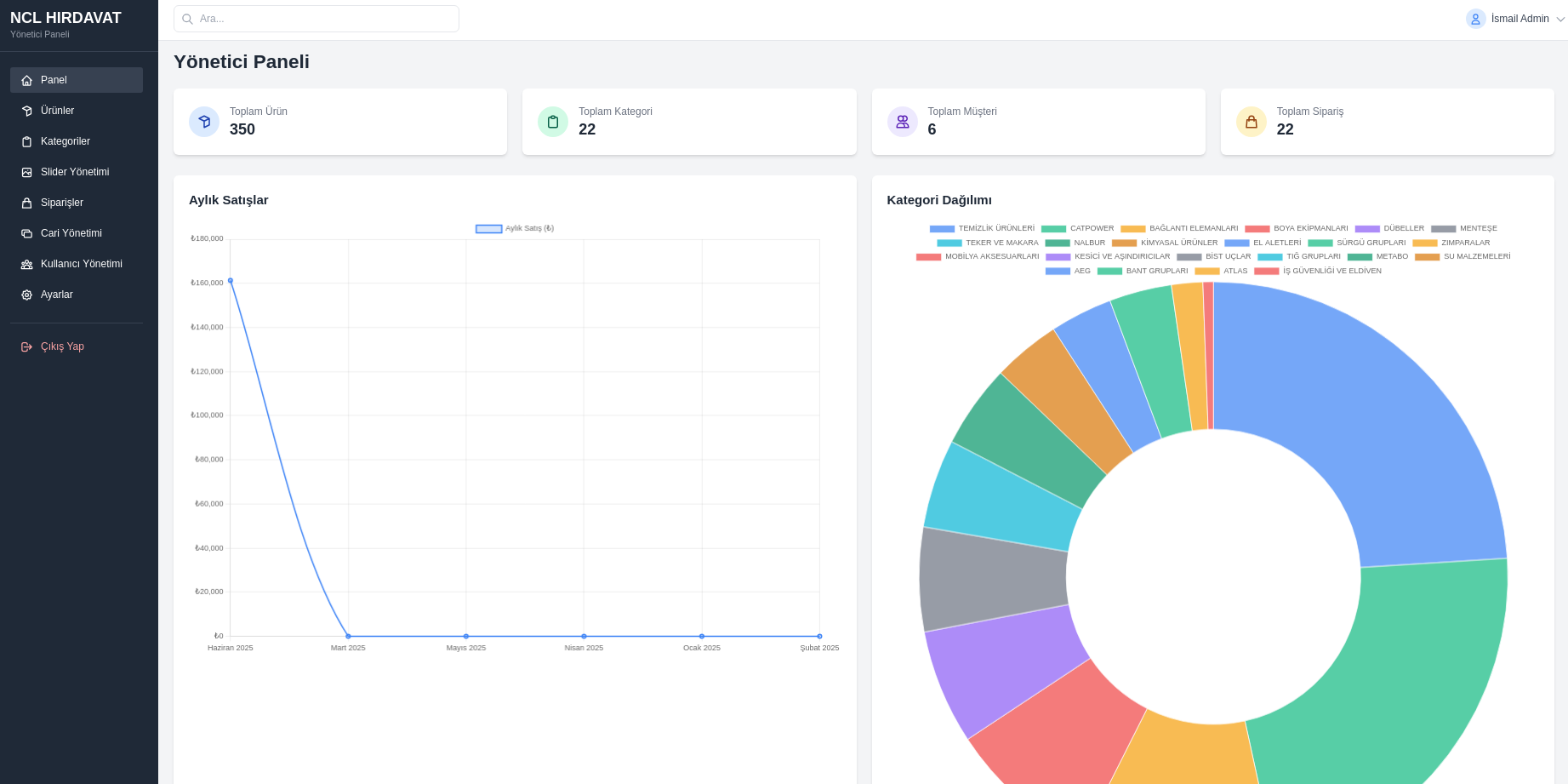The width and height of the screenshot is (1568, 784).
Task: Click METABO legend label
Action: point(1392,256)
